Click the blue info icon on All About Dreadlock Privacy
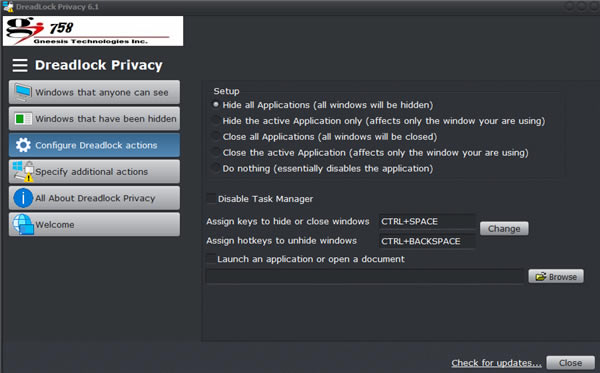The height and width of the screenshot is (373, 600). click(23, 198)
